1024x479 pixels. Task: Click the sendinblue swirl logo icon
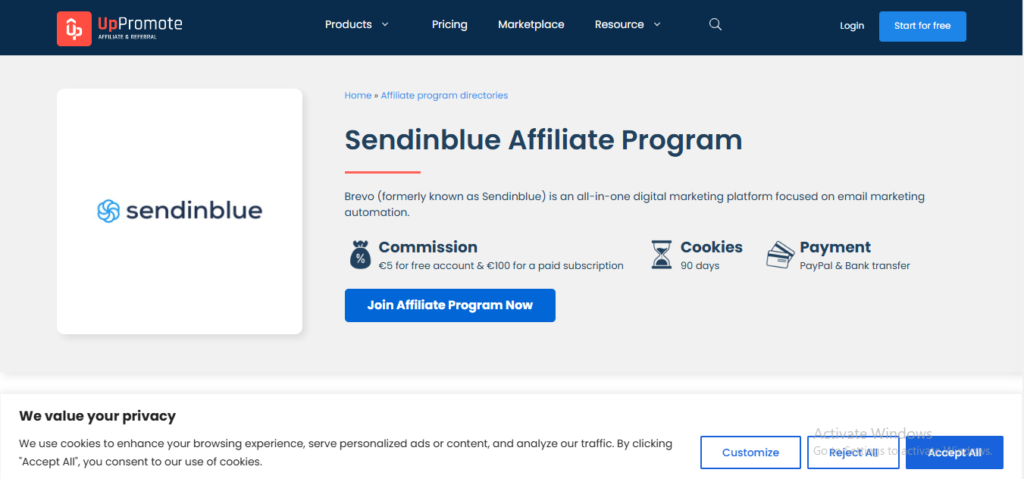(108, 211)
